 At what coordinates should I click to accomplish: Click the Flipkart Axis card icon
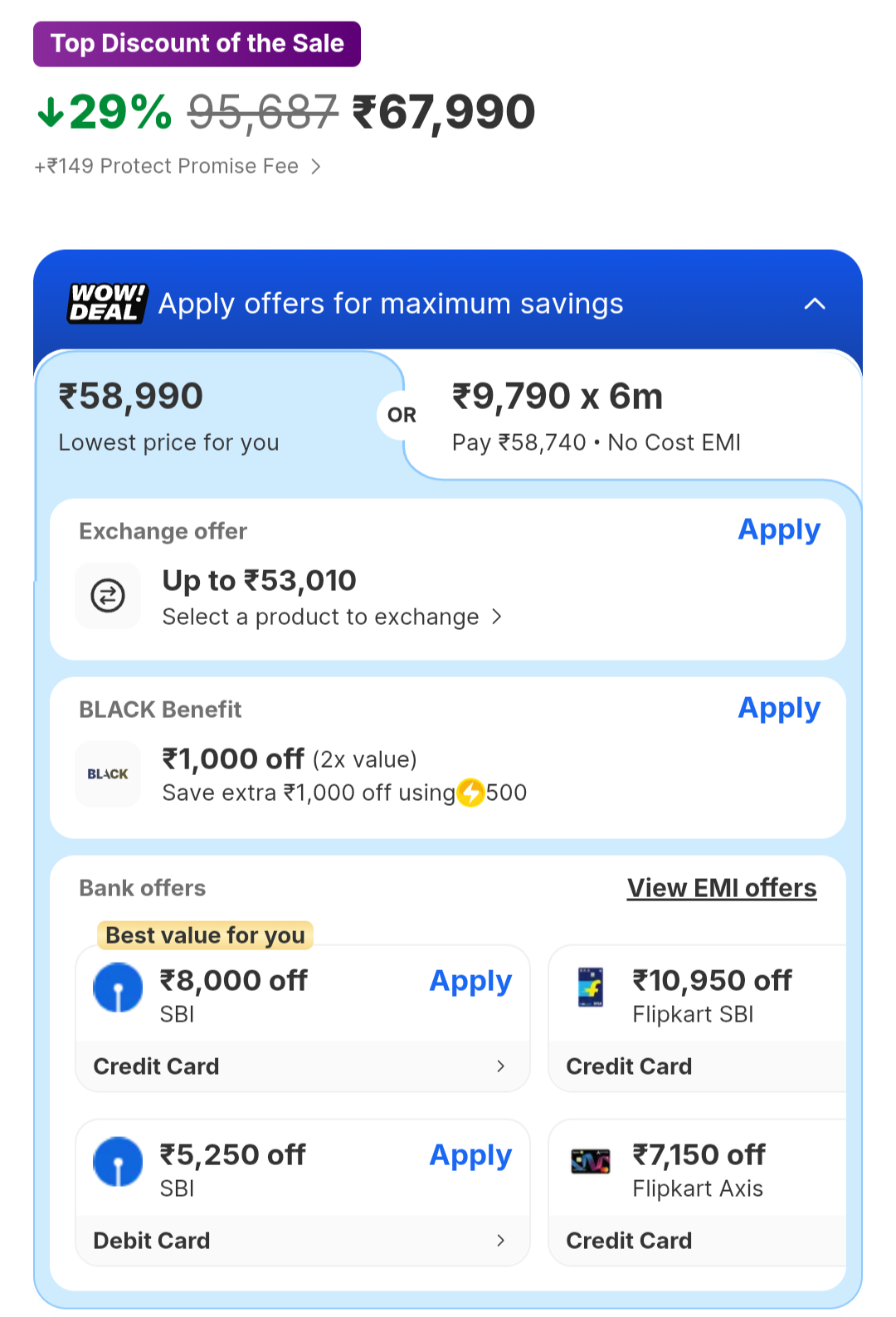click(x=591, y=1162)
